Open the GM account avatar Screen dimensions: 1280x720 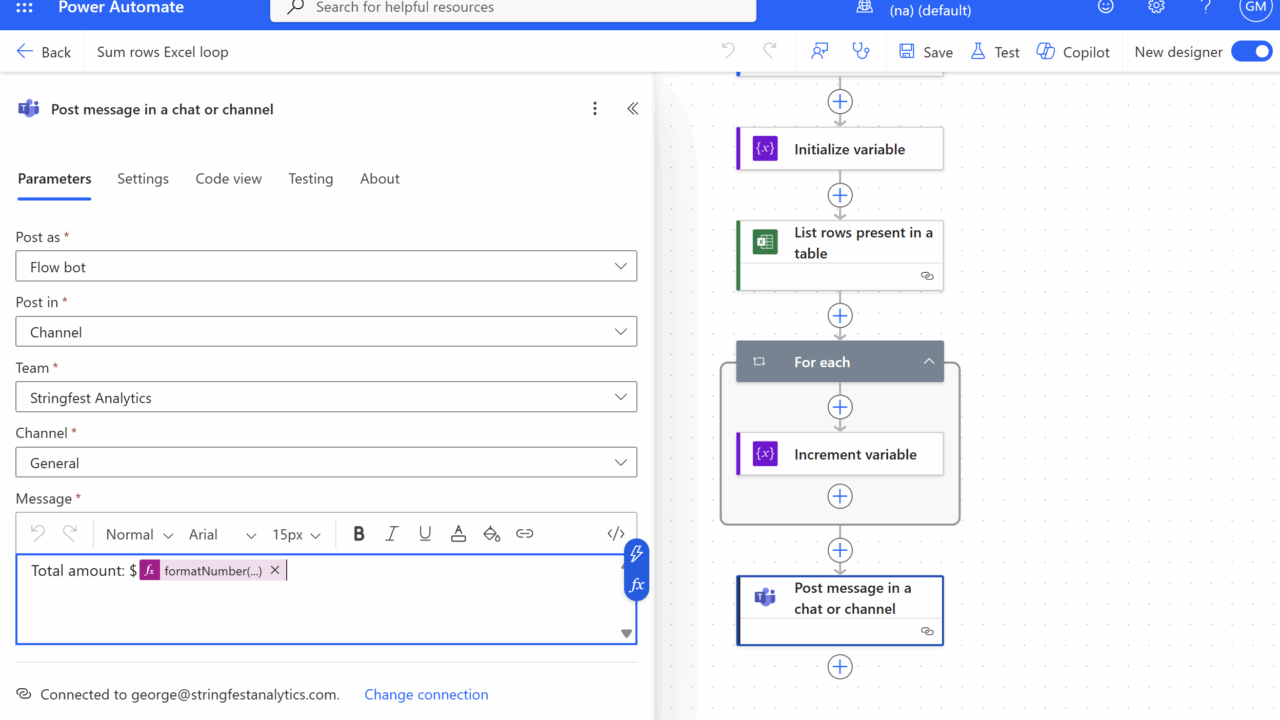click(x=1254, y=7)
